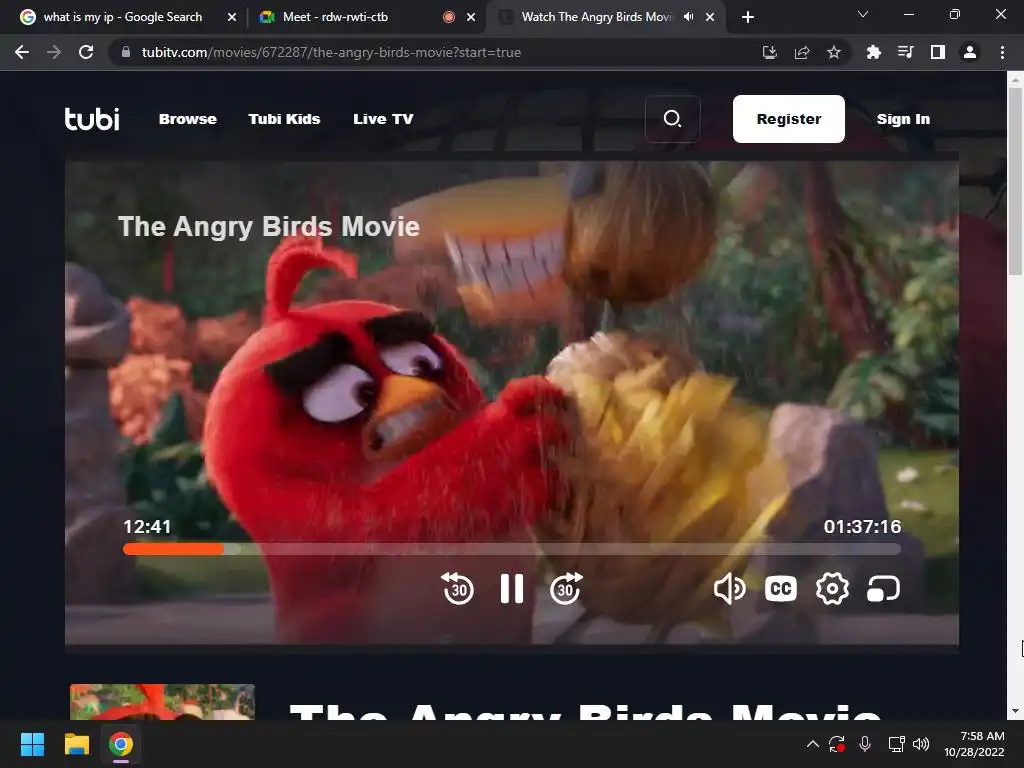Open the tab search chevron
The image size is (1024, 768).
tap(863, 14)
